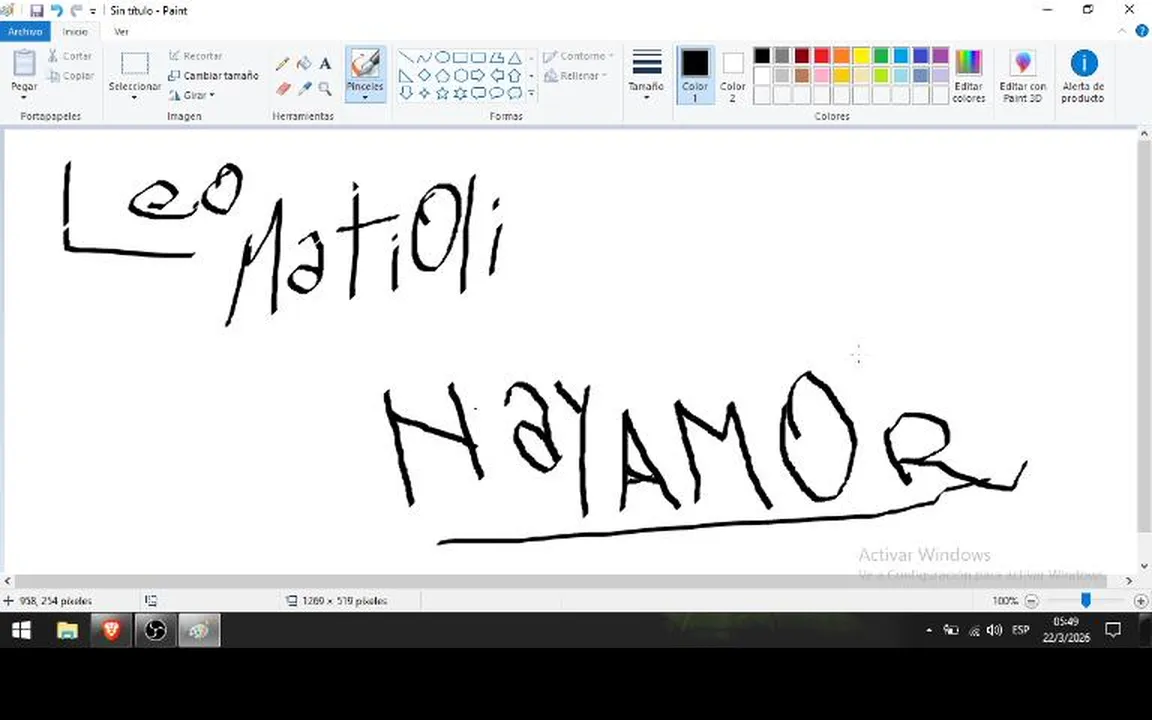Open Paint help question mark icon
The width and height of the screenshot is (1152, 720).
1142,31
